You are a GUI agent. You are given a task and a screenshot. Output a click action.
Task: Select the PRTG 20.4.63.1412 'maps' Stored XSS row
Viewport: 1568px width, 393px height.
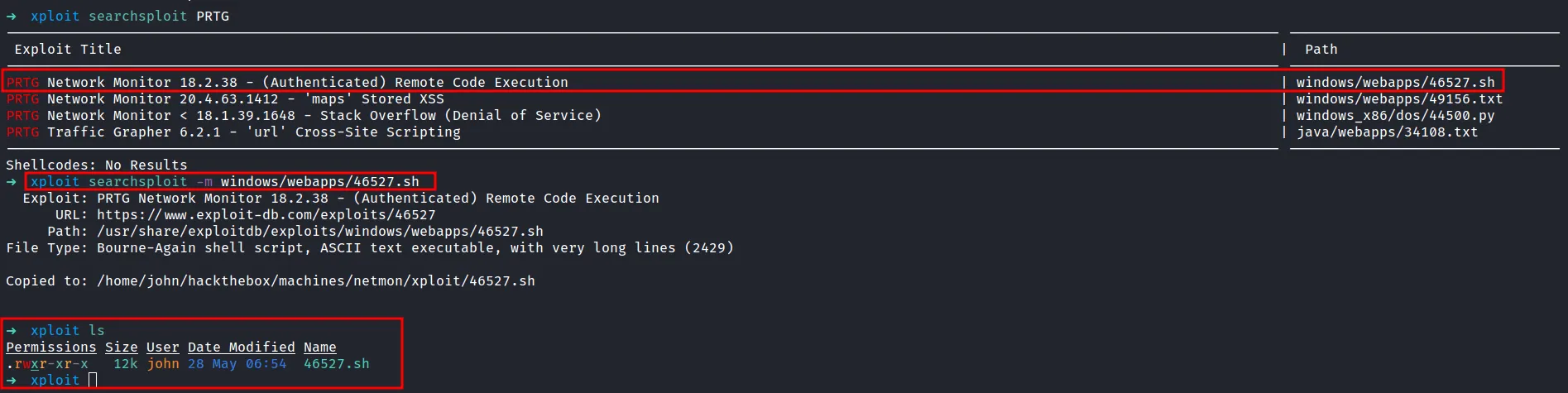(x=245, y=99)
